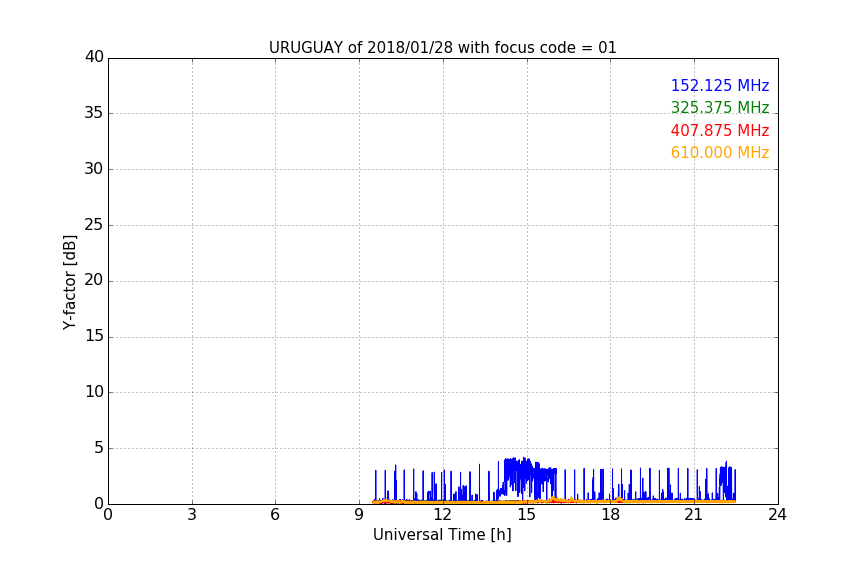This screenshot has width=864, height=576.
Task: Click the y-axis tick label '5'
Action: pyautogui.click(x=99, y=448)
